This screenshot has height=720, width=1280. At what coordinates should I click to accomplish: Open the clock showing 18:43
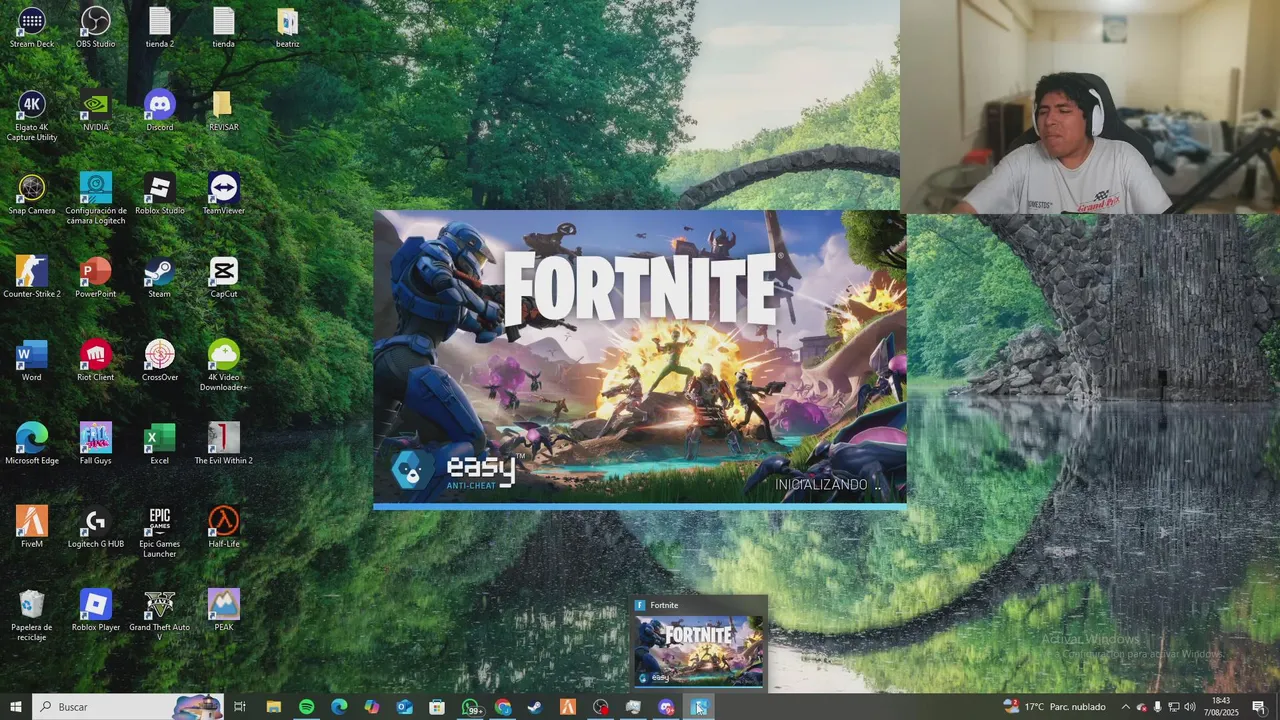[1221, 706]
